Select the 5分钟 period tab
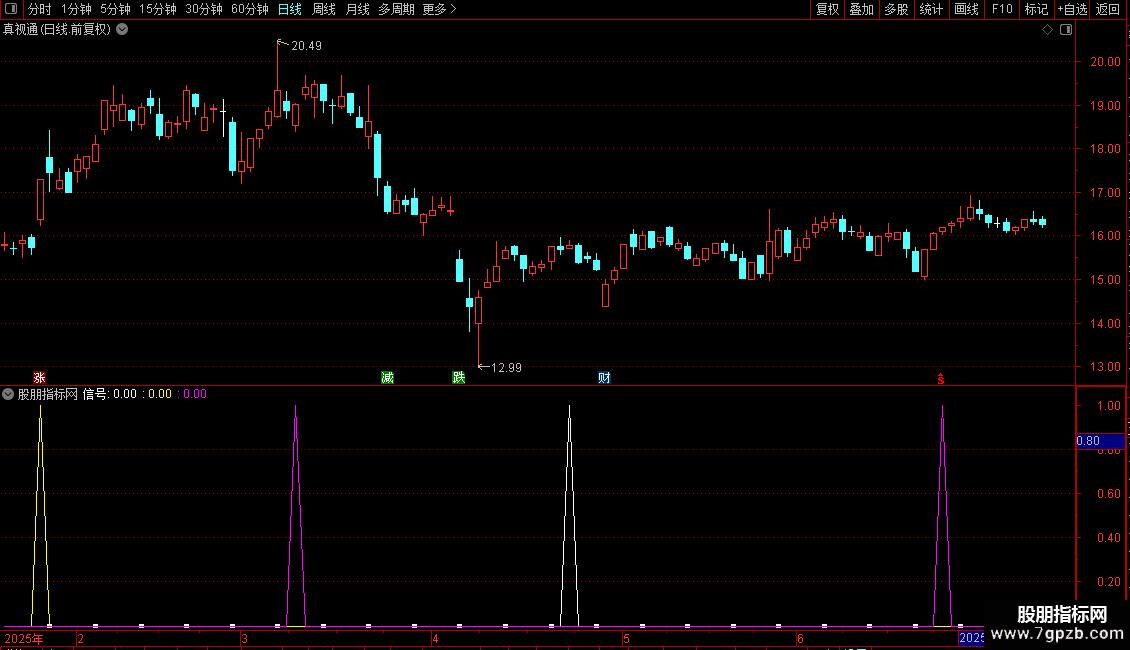This screenshot has width=1130, height=650. pos(115,9)
